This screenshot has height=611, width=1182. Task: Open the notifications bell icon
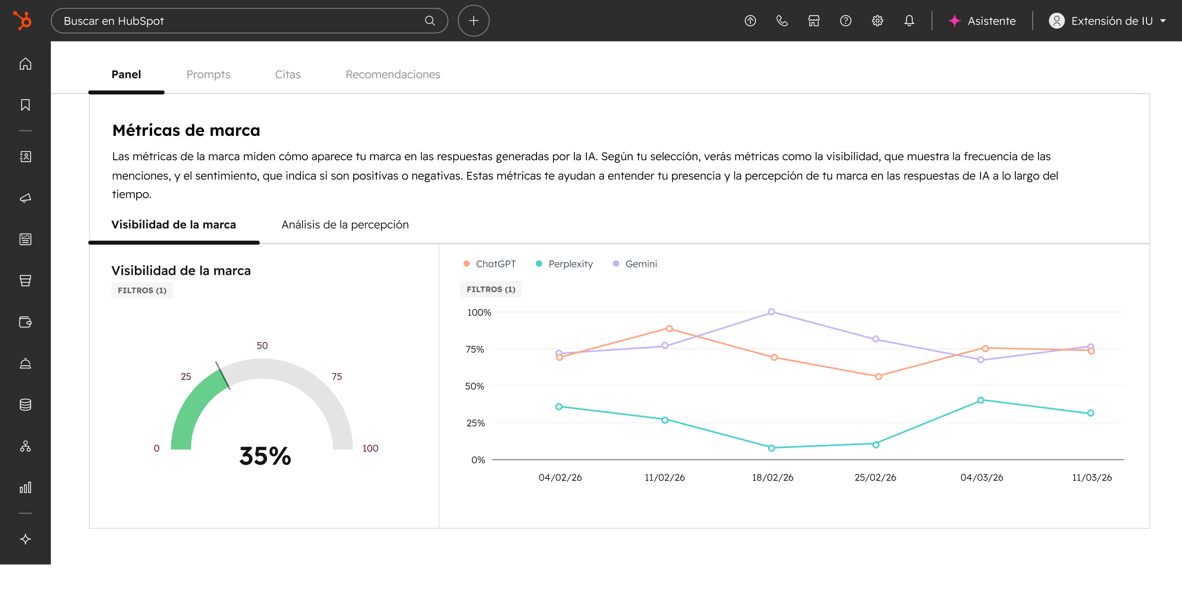point(909,20)
